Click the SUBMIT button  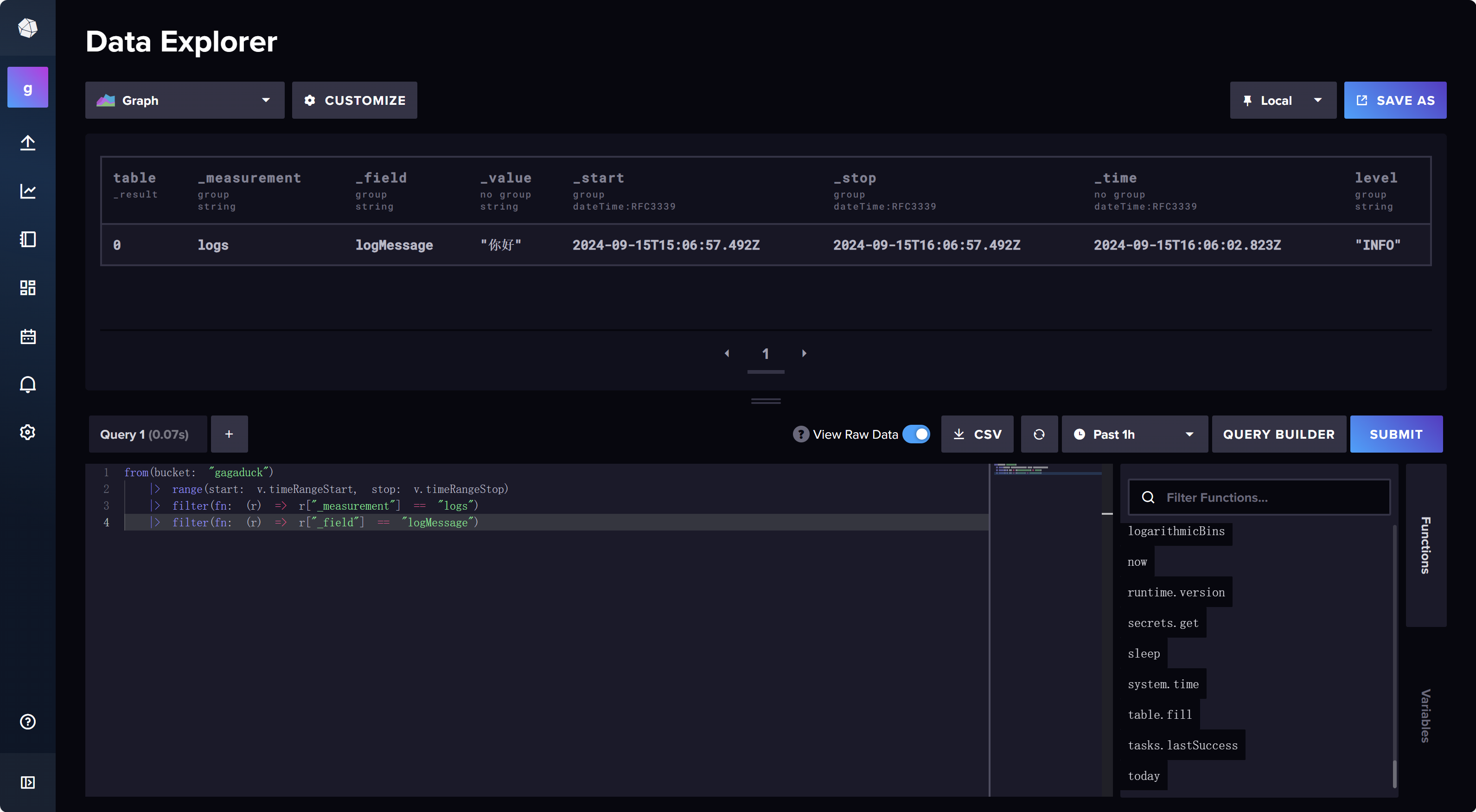1396,435
